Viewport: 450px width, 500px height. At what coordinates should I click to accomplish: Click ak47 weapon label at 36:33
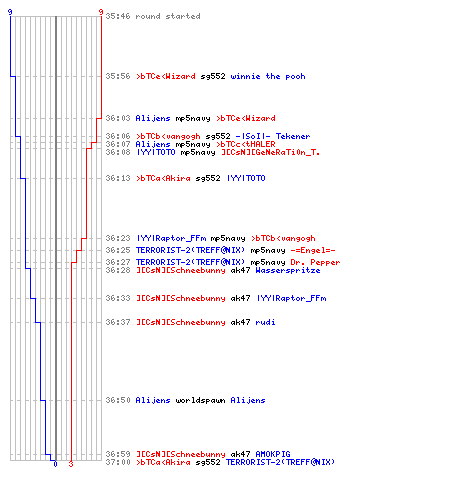pos(240,298)
